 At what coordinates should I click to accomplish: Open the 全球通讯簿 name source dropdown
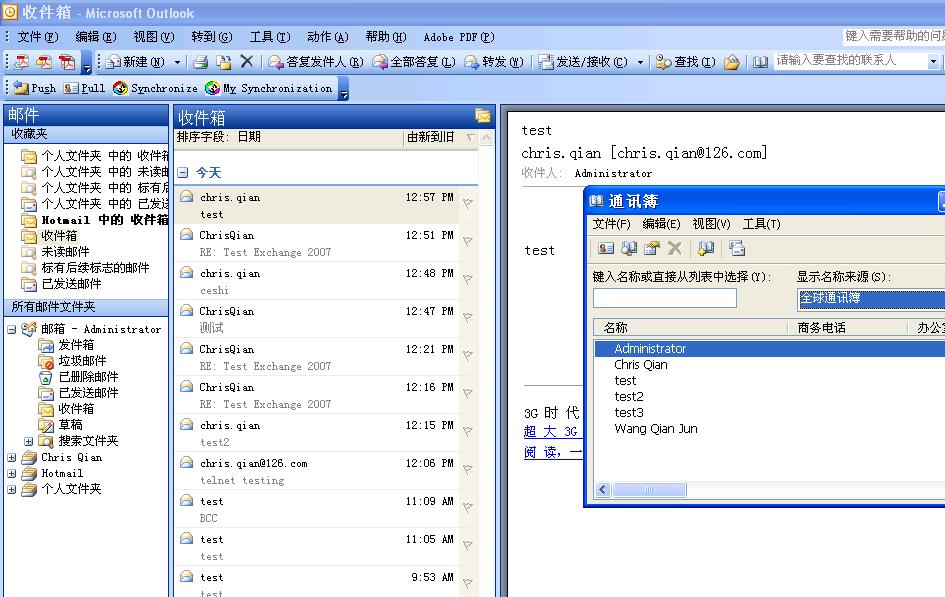[870, 298]
